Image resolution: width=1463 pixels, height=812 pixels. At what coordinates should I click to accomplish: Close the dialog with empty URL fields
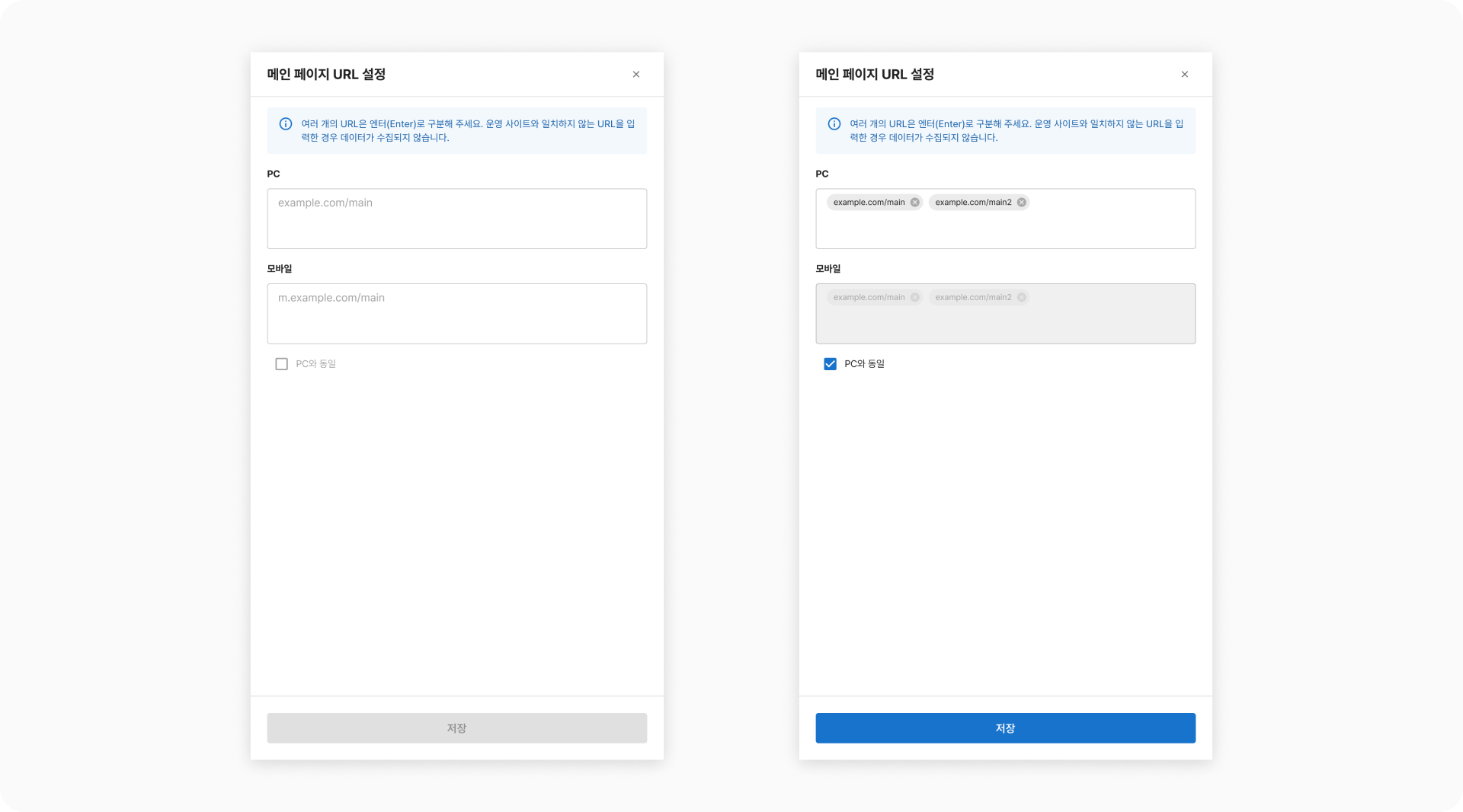(x=635, y=75)
